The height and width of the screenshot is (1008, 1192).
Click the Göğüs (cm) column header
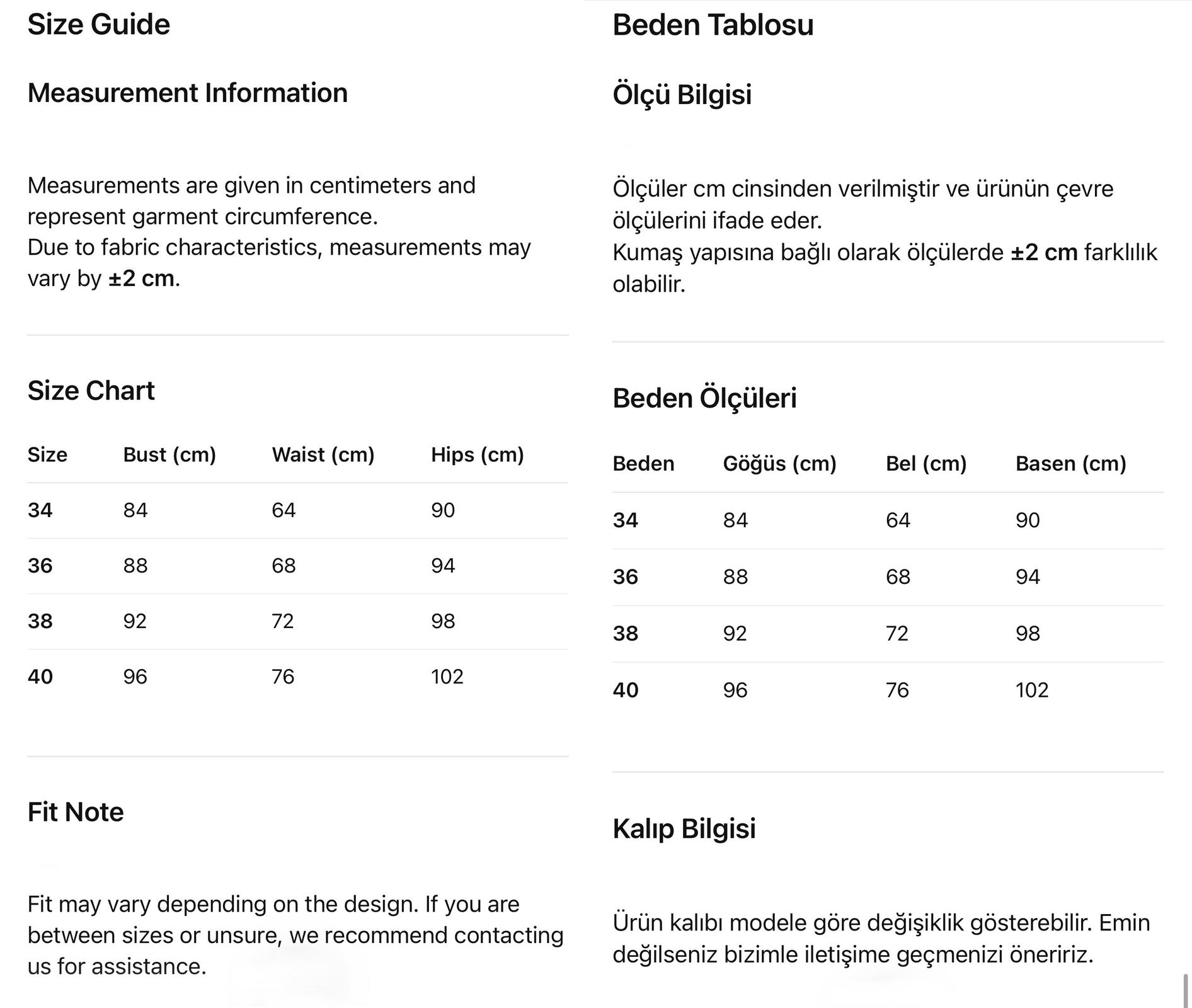pos(779,464)
